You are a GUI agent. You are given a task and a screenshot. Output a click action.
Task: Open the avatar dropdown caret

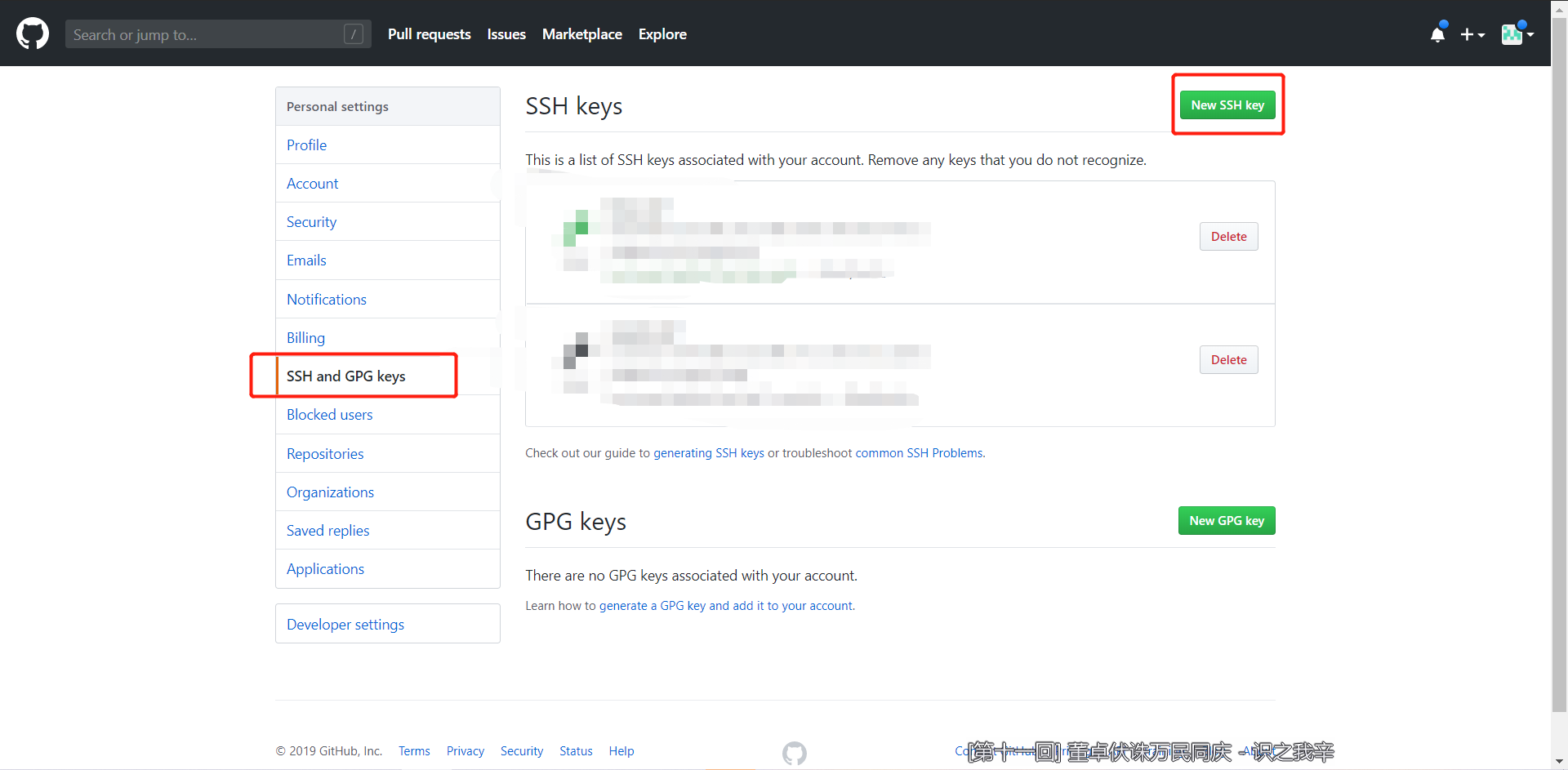coord(1532,37)
